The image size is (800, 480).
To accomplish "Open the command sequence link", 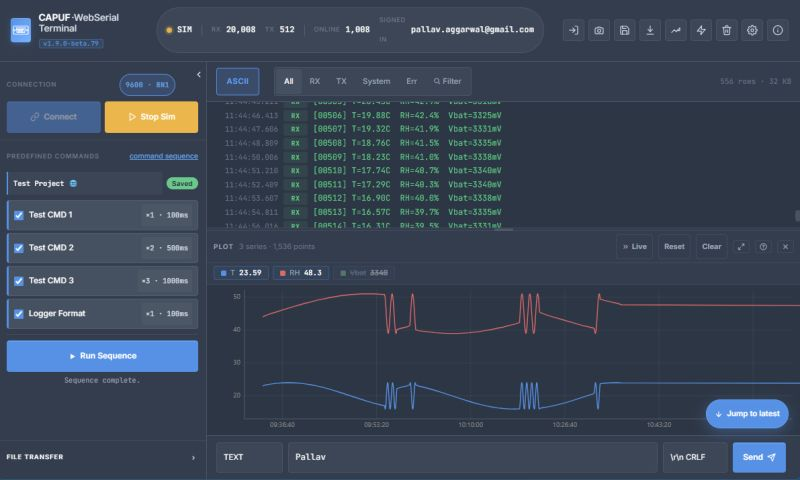I will (164, 156).
